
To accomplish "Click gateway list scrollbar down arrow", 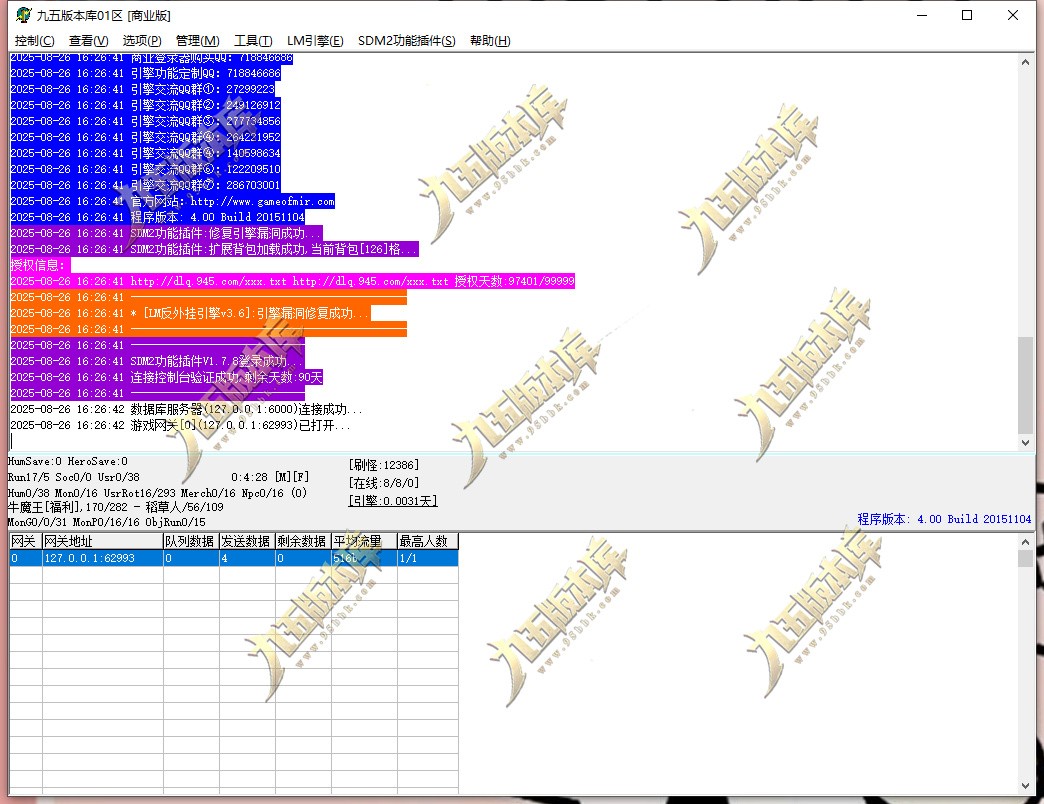I will click(1025, 786).
